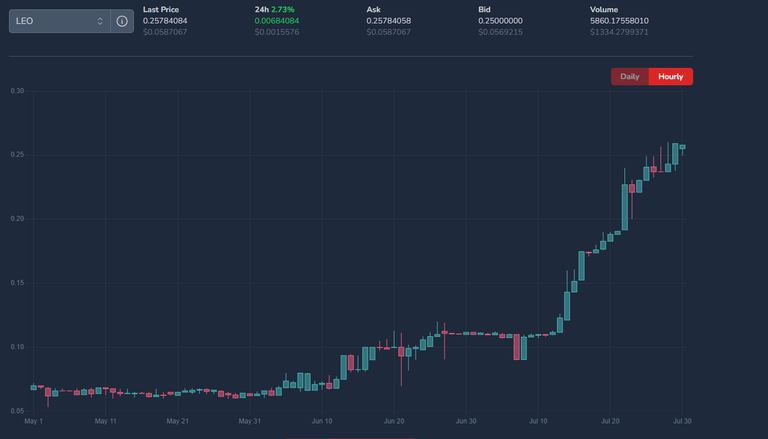The height and width of the screenshot is (439, 768).
Task: Click the Jul 30 date label on axis
Action: (682, 421)
